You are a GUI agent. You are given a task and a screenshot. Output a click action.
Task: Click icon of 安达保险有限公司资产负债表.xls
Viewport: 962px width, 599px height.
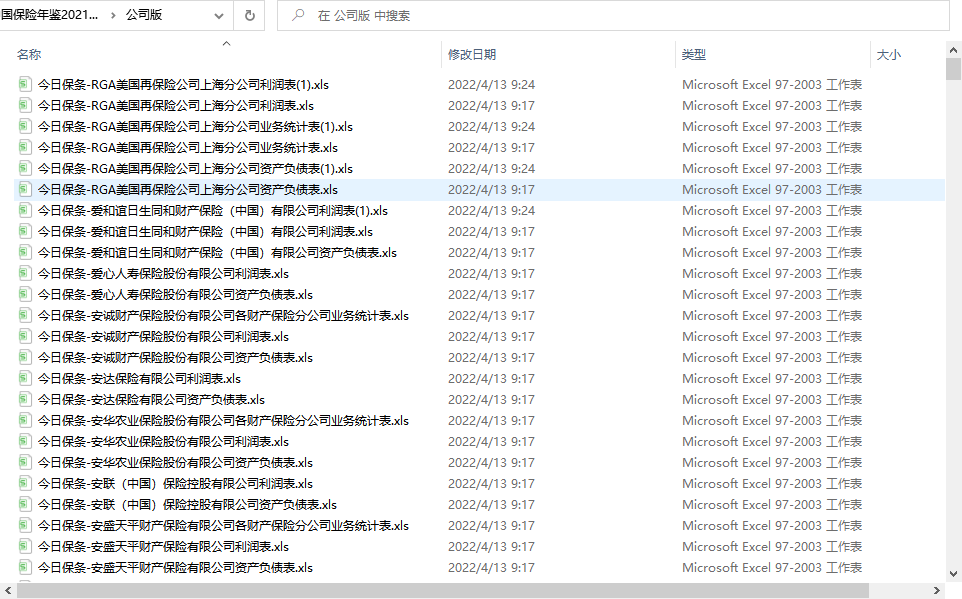point(25,400)
